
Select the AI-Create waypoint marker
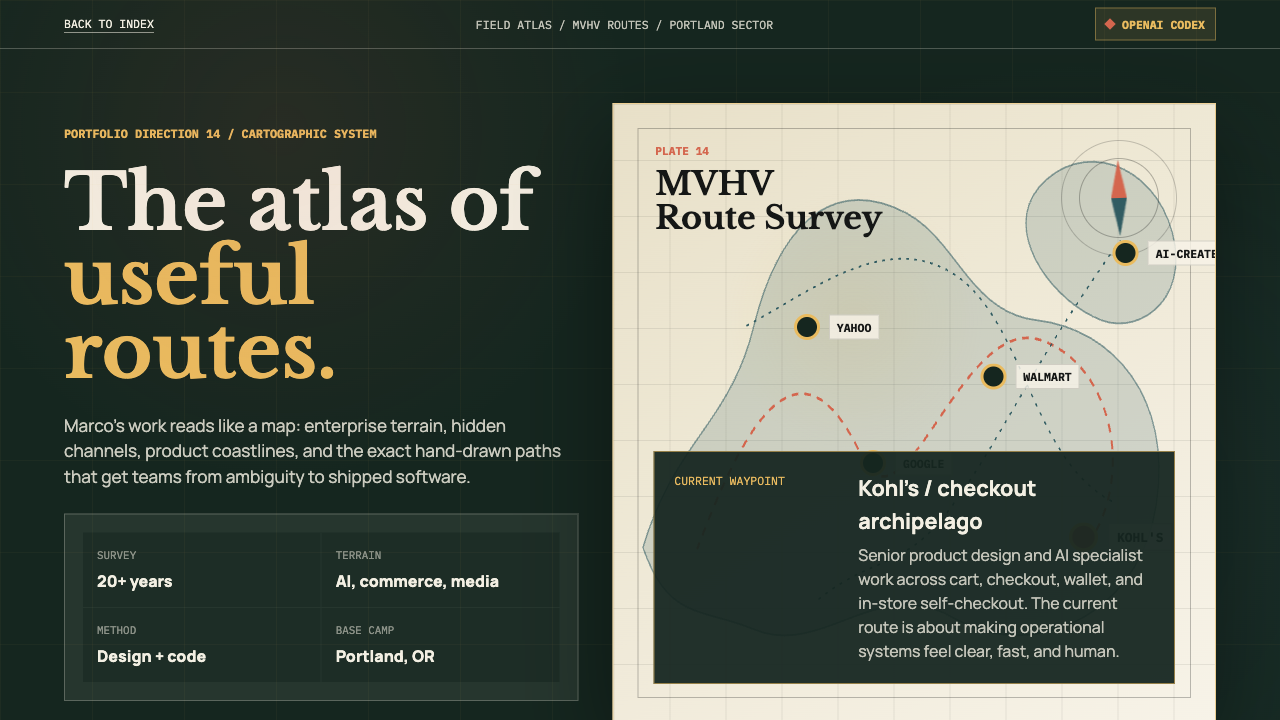tap(1125, 253)
